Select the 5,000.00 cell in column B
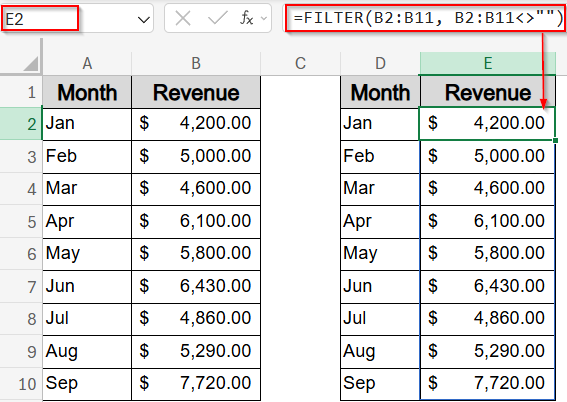This screenshot has height=402, width=567. [x=196, y=157]
